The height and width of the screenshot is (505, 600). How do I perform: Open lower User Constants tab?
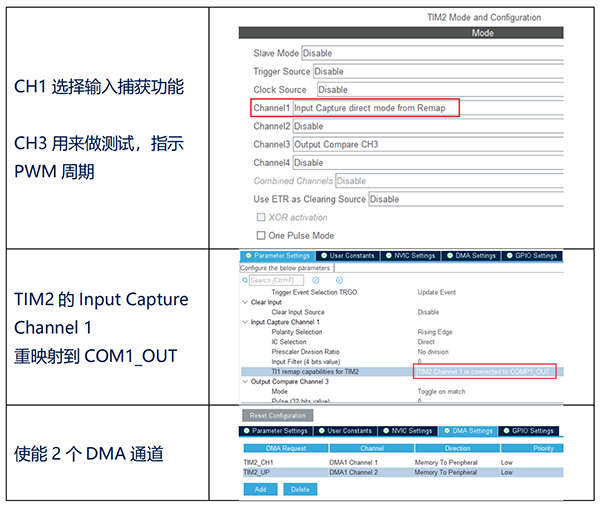tap(345, 431)
